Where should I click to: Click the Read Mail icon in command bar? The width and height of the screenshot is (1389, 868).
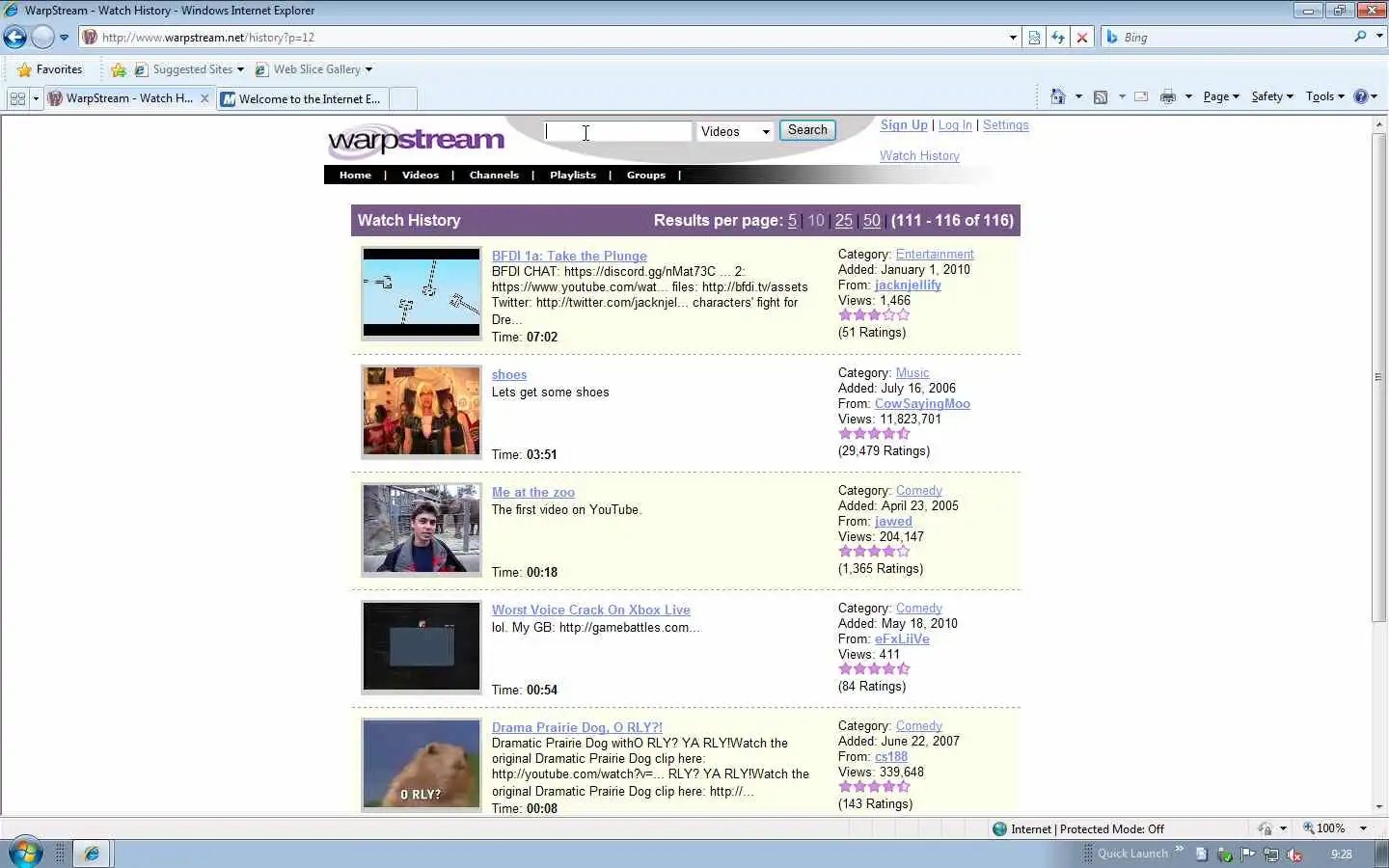pos(1141,96)
